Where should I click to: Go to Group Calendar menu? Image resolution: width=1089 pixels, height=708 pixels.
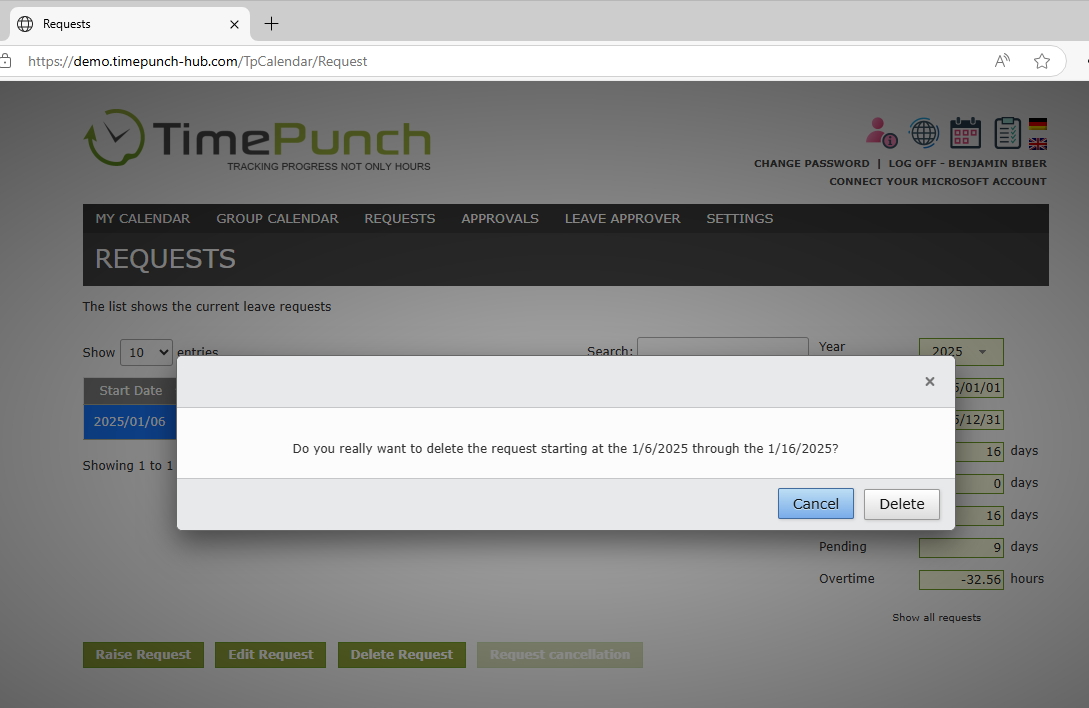click(277, 218)
